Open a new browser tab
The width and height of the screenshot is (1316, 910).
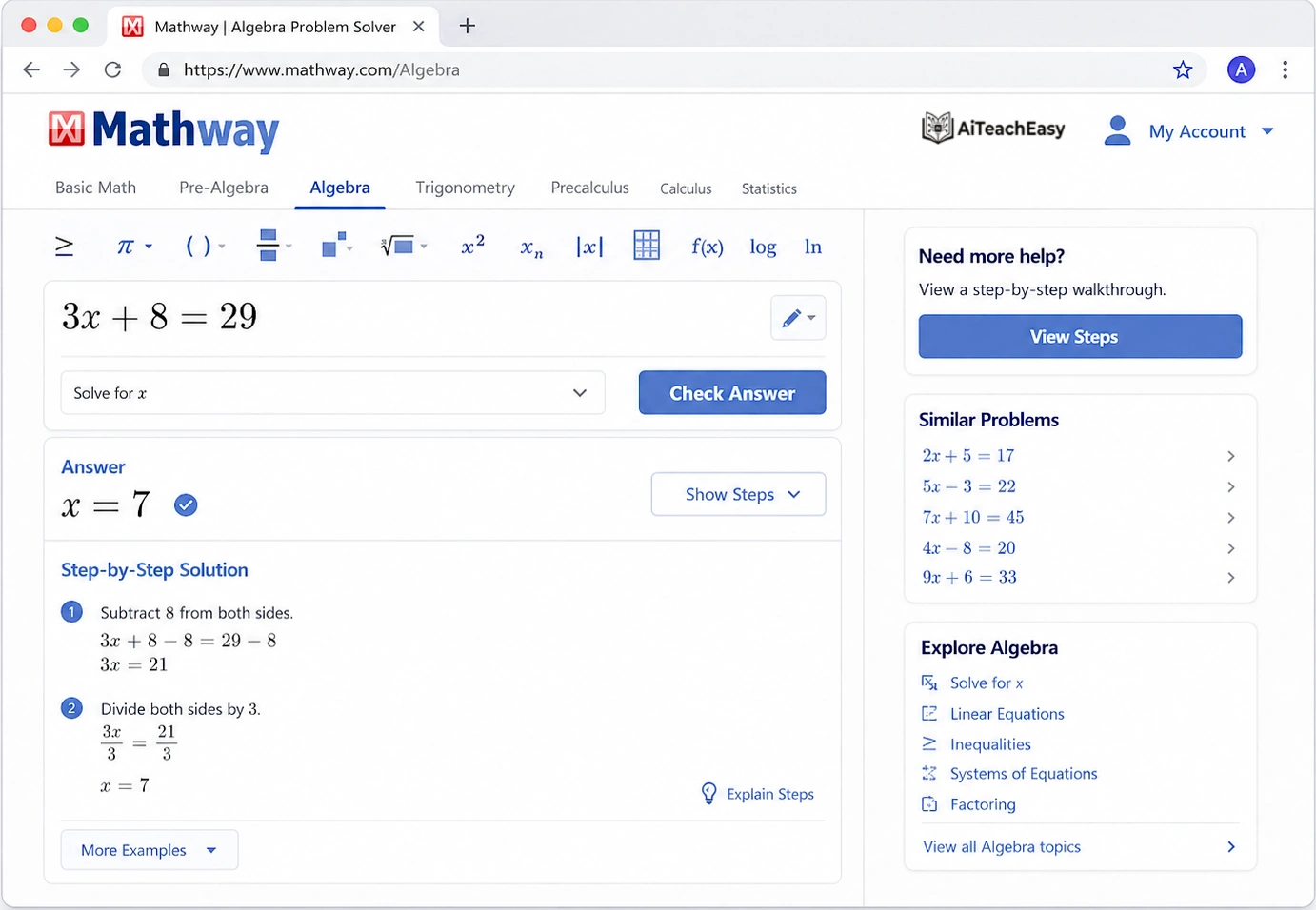click(467, 26)
